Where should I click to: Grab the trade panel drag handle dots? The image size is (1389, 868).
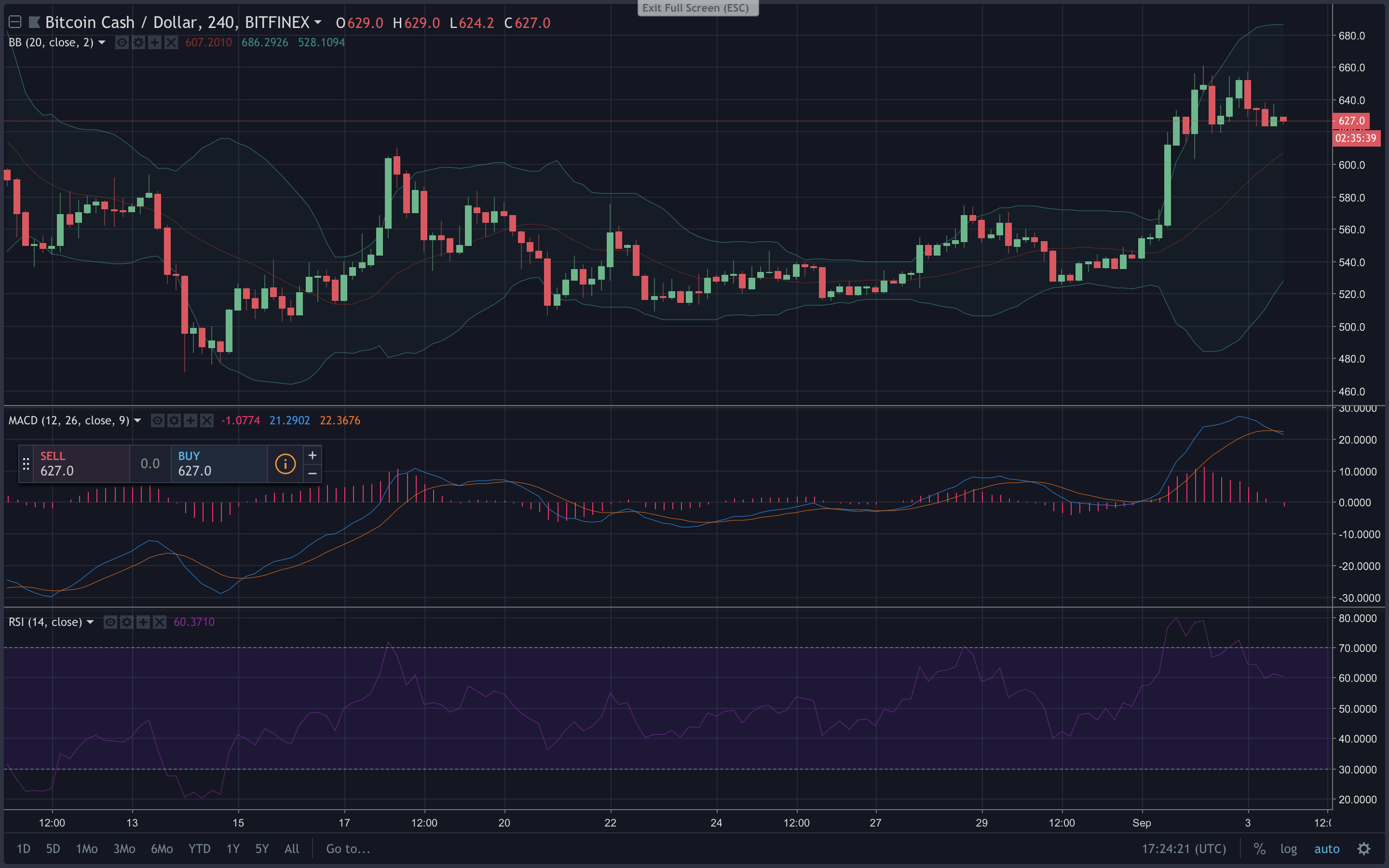[x=26, y=464]
